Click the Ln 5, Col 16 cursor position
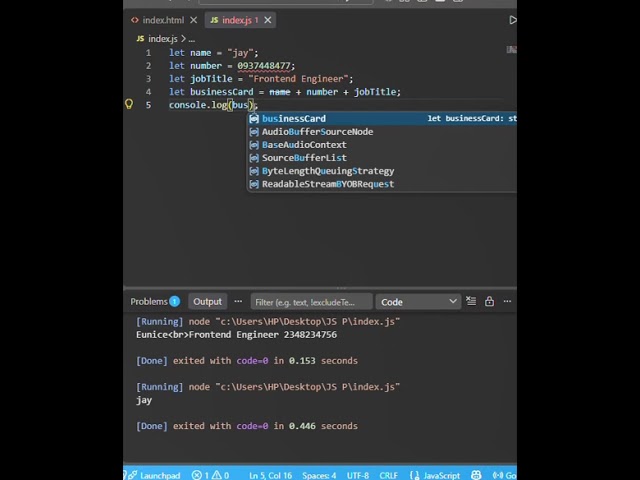640x480 pixels. (x=271, y=475)
